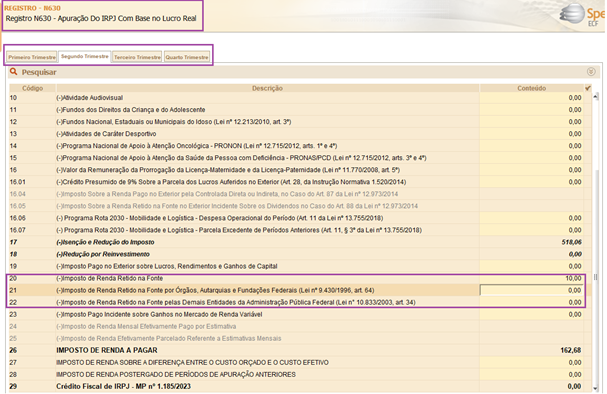The height and width of the screenshot is (394, 607).
Task: Click value cell for PRONON row 14
Action: click(x=532, y=146)
